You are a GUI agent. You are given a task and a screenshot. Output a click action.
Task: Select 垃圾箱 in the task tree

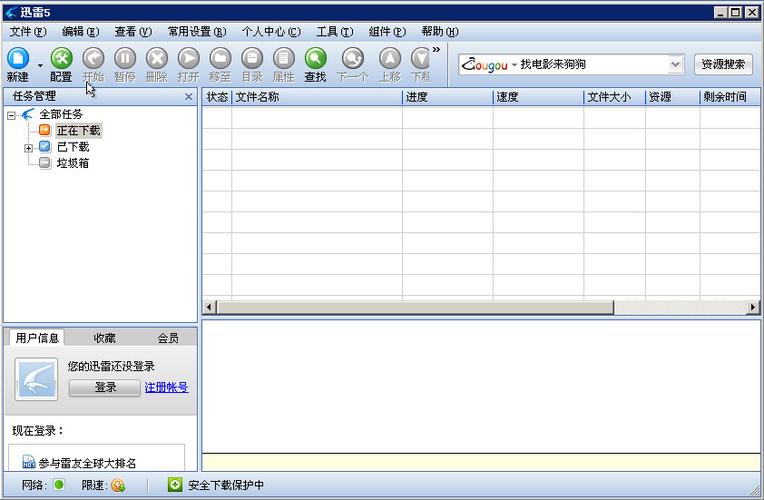click(x=72, y=163)
